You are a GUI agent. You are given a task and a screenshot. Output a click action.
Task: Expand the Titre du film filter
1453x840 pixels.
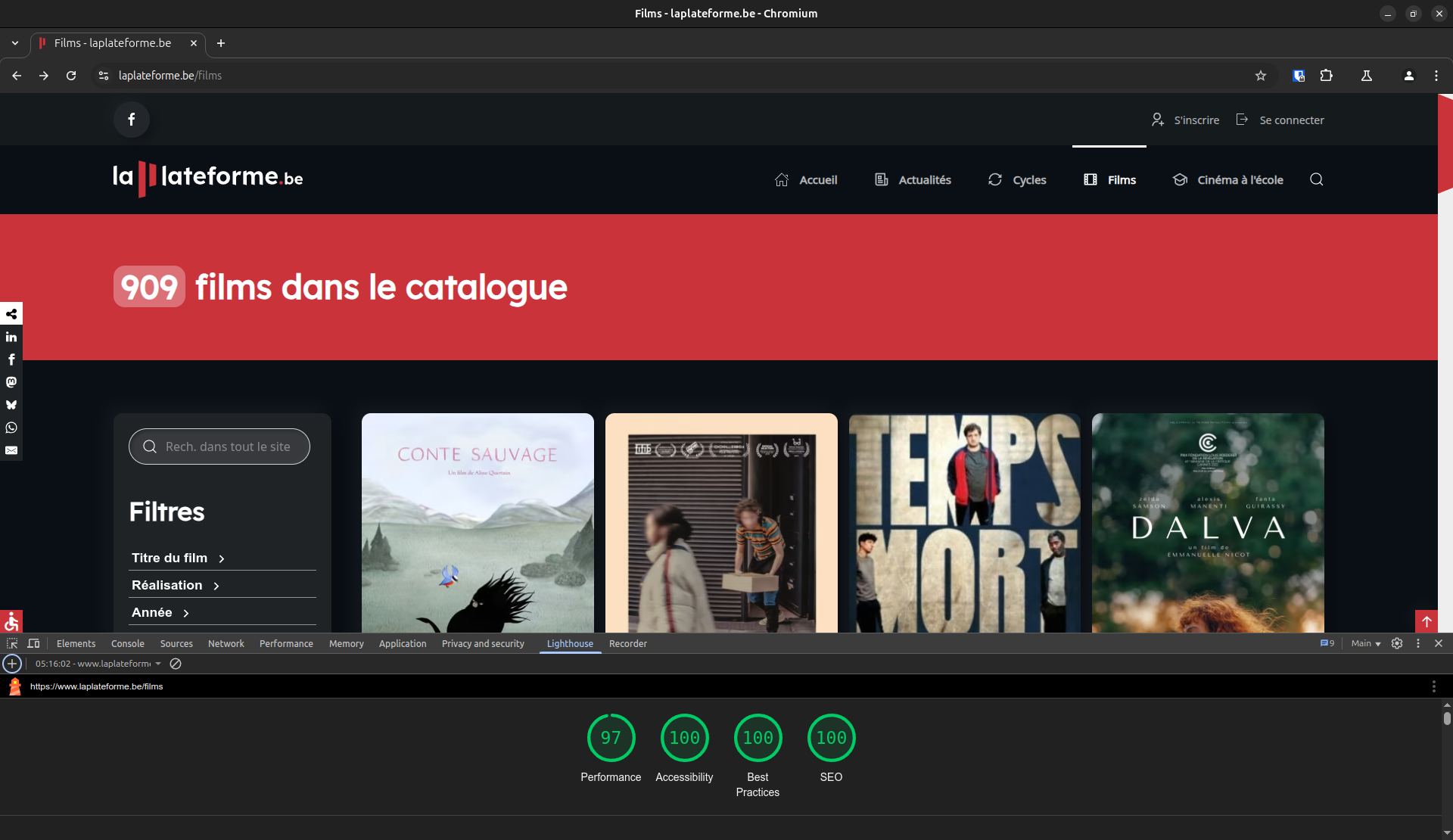(x=178, y=558)
